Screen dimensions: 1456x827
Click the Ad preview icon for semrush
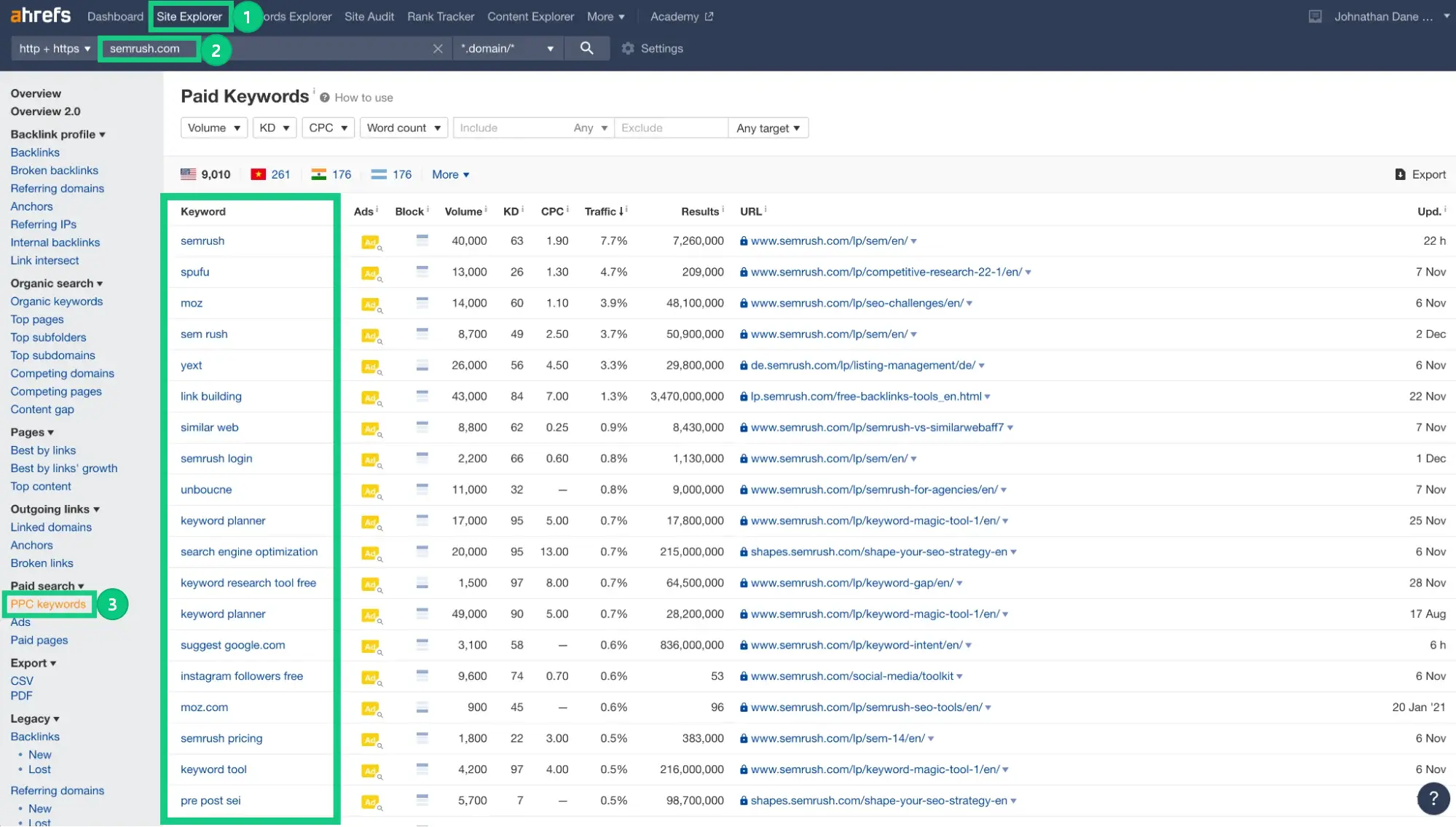[371, 243]
